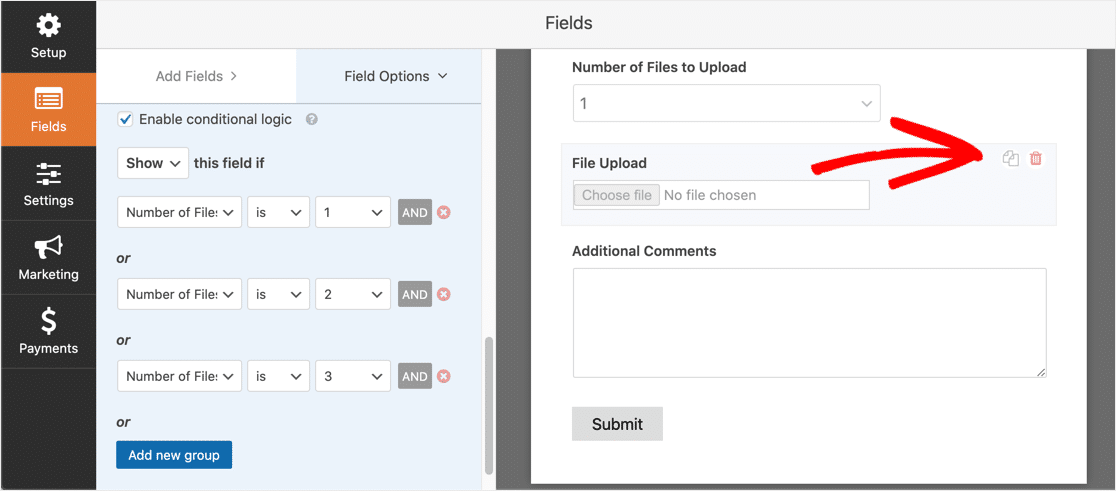Open the Marketing megaphone panel

click(48, 257)
